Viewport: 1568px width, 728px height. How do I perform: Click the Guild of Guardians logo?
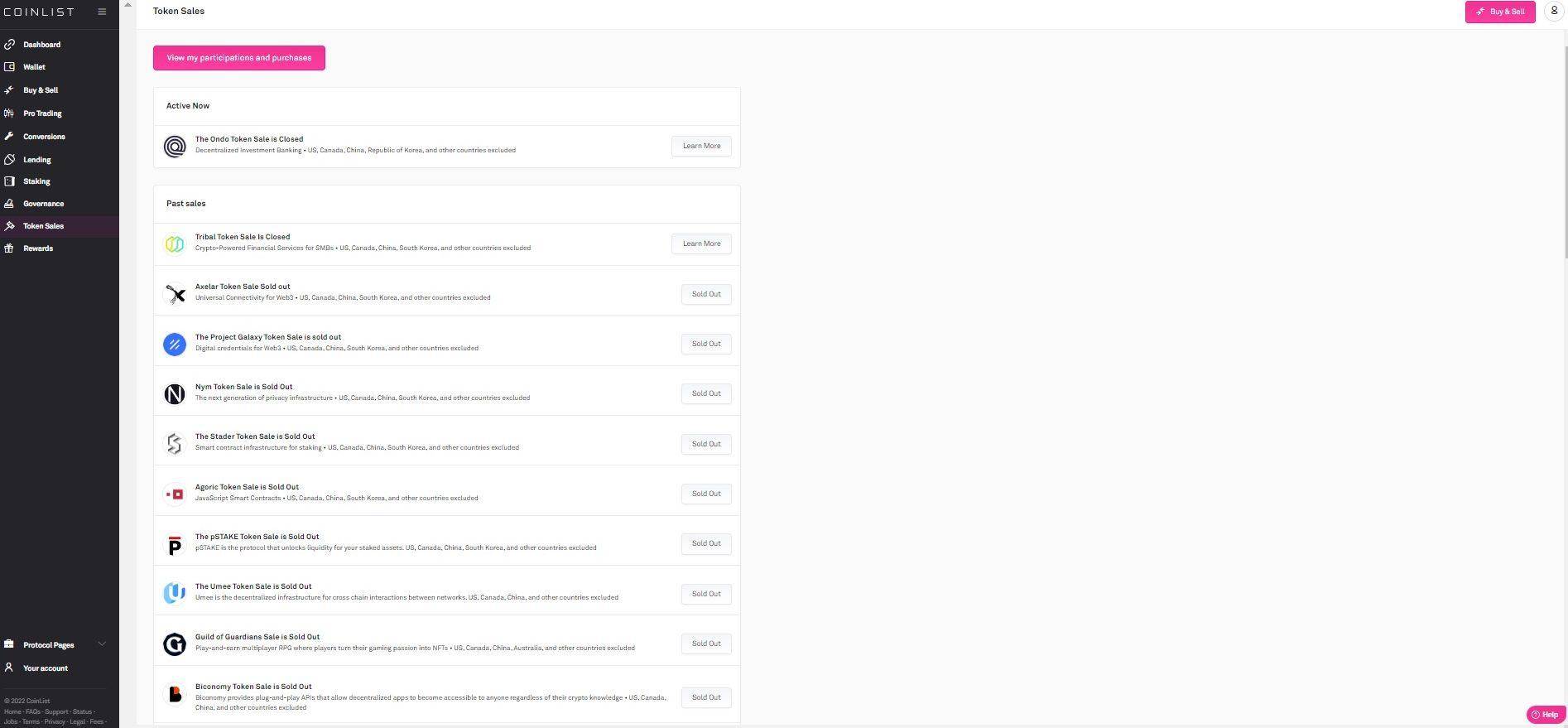point(175,644)
